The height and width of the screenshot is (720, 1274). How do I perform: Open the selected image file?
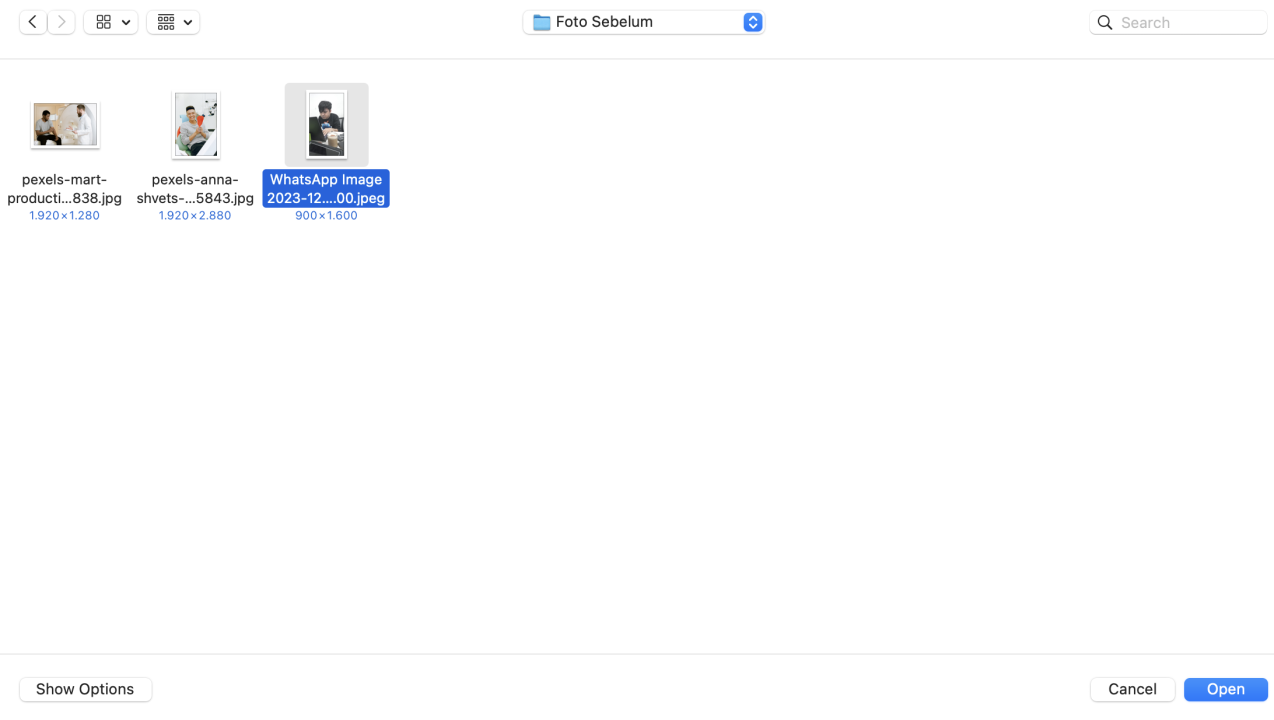pos(1226,689)
